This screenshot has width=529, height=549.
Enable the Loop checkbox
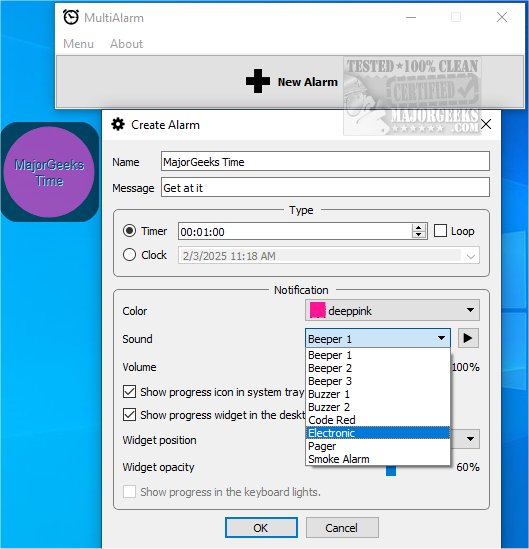440,231
